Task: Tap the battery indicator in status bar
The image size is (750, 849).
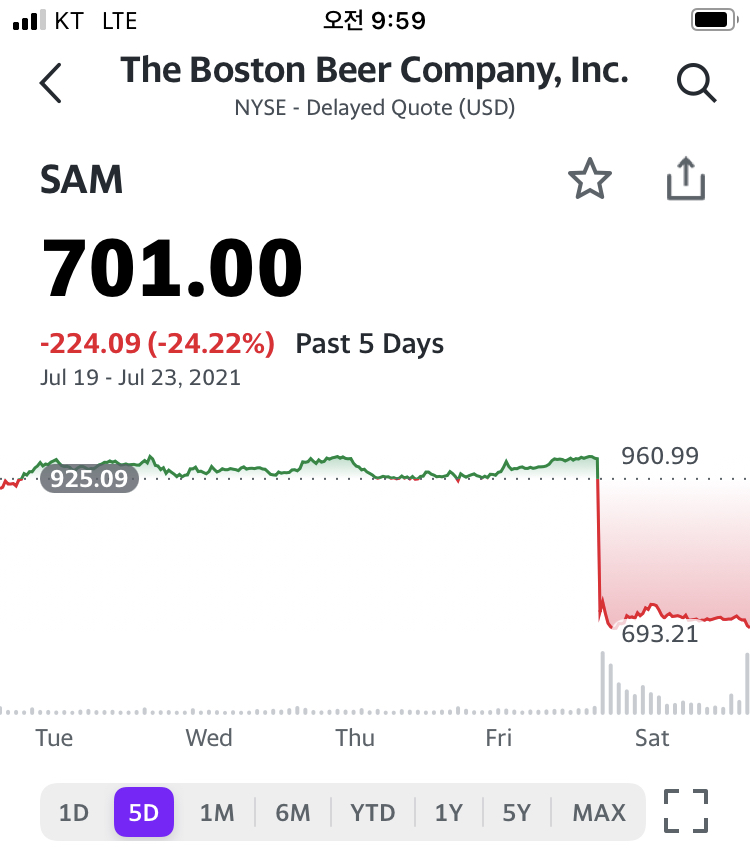Action: click(713, 21)
